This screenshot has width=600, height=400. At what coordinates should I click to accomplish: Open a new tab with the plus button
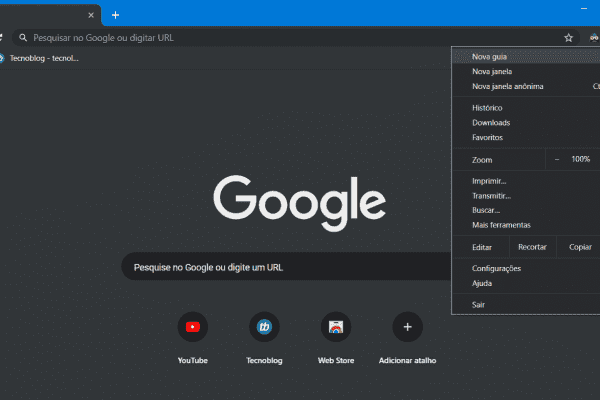click(115, 15)
